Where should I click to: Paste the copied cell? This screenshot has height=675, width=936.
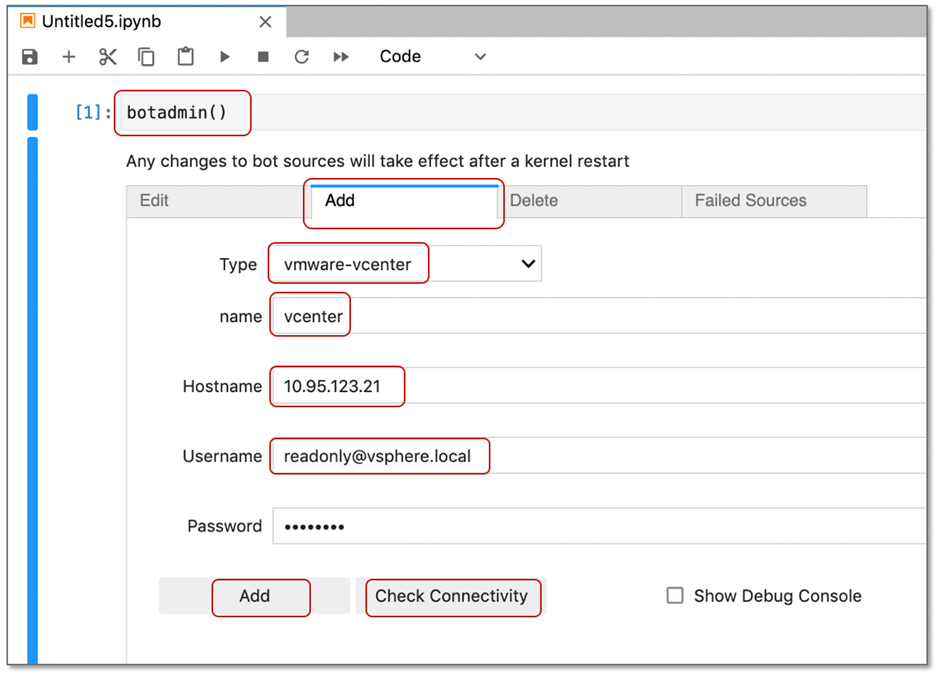[185, 56]
